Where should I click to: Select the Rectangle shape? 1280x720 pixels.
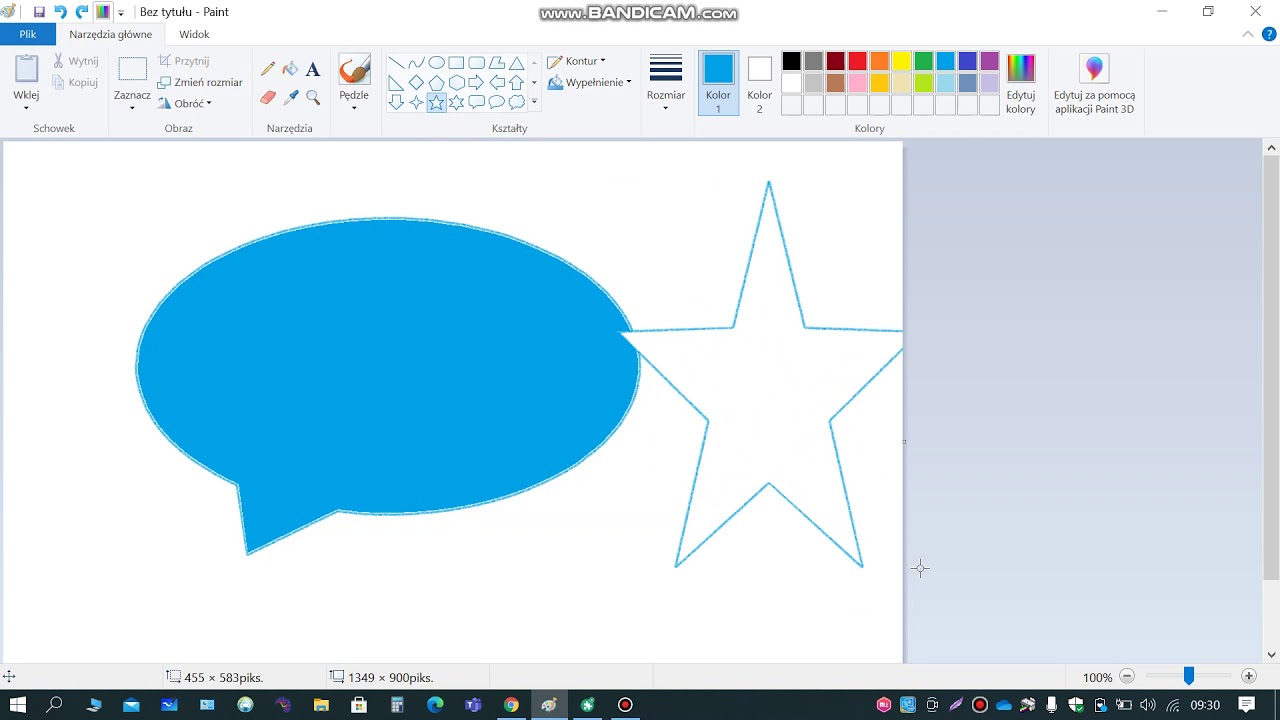456,62
